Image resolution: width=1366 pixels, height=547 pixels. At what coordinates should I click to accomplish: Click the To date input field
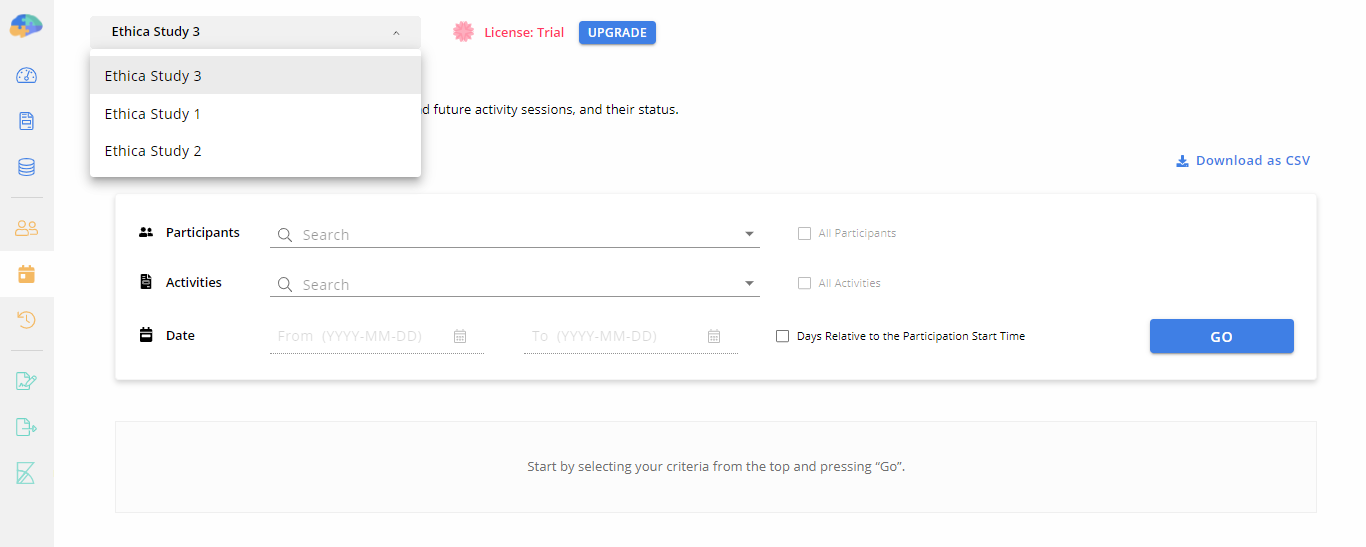630,336
